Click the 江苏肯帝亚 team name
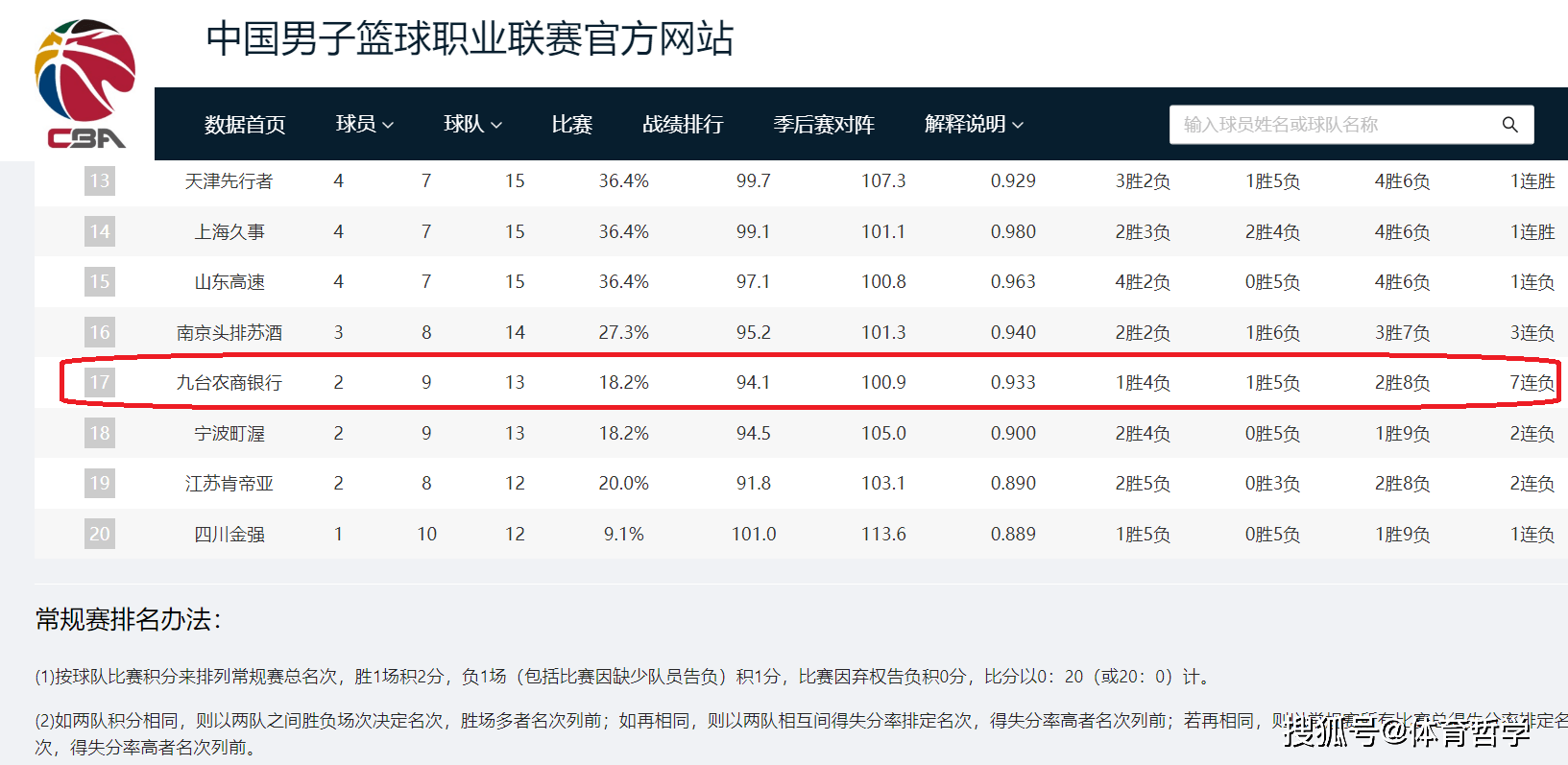 (x=229, y=484)
